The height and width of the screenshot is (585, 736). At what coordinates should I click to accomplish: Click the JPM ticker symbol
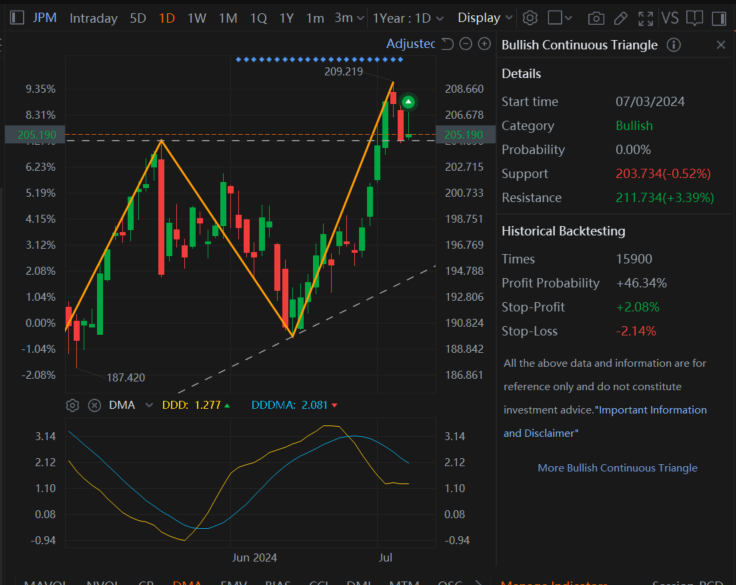point(45,18)
